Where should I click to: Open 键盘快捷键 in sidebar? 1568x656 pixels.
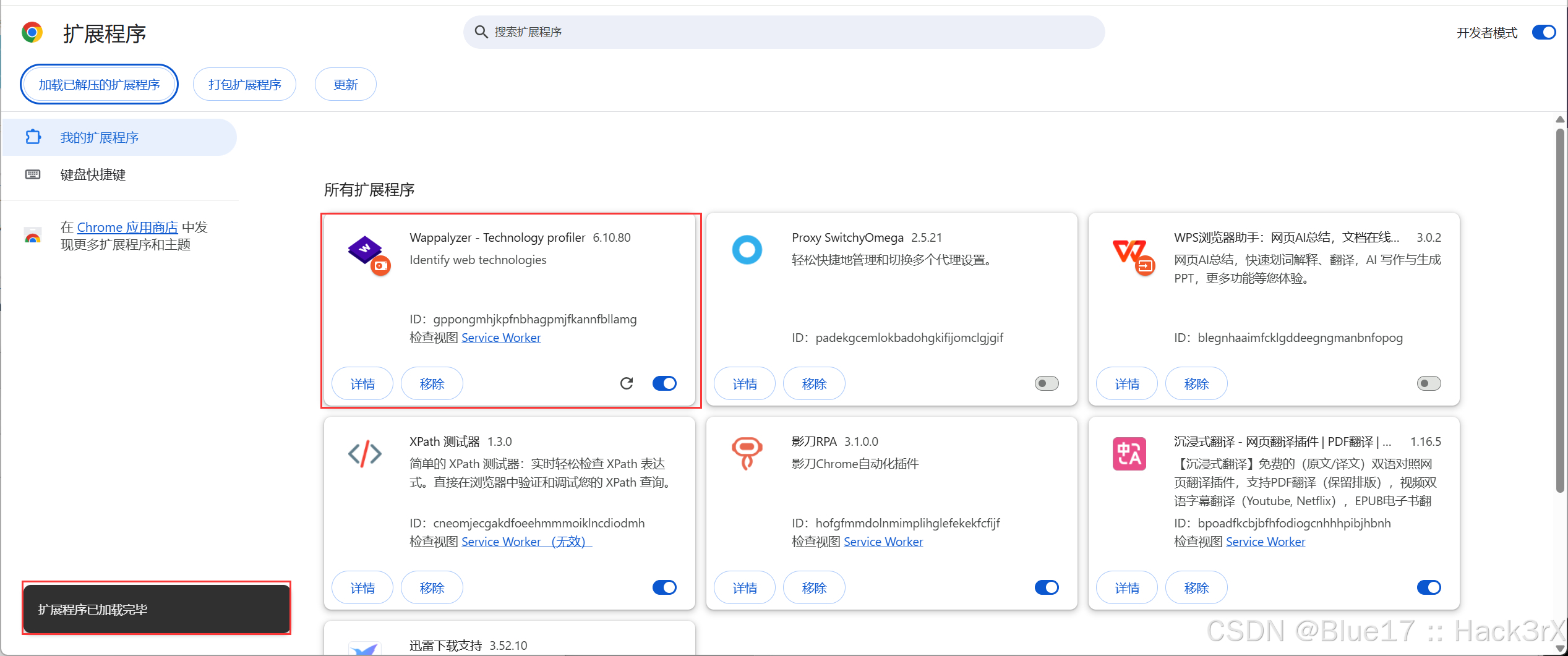tap(119, 175)
